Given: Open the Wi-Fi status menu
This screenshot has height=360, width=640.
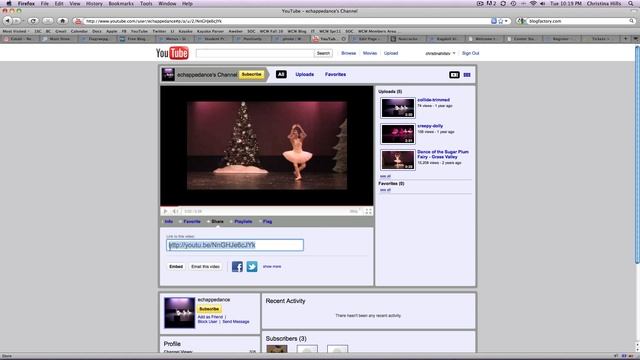Looking at the screenshot, I should click(533, 3).
